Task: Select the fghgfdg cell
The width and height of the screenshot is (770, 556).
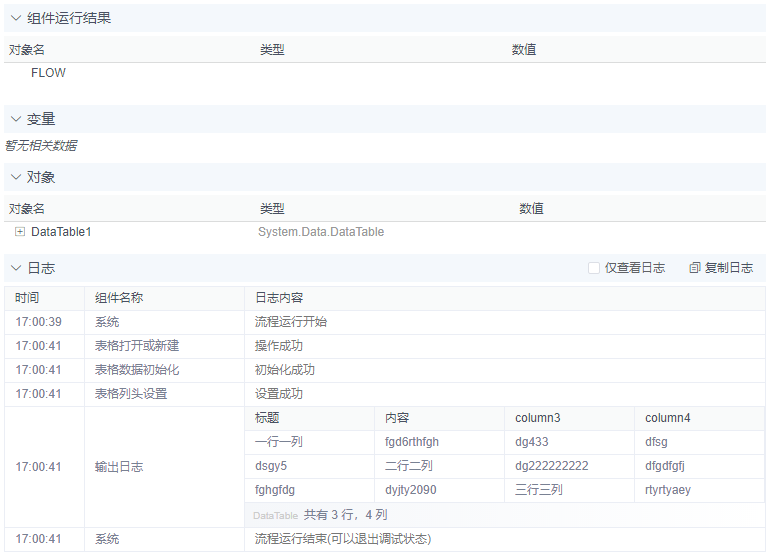Action: tap(275, 490)
